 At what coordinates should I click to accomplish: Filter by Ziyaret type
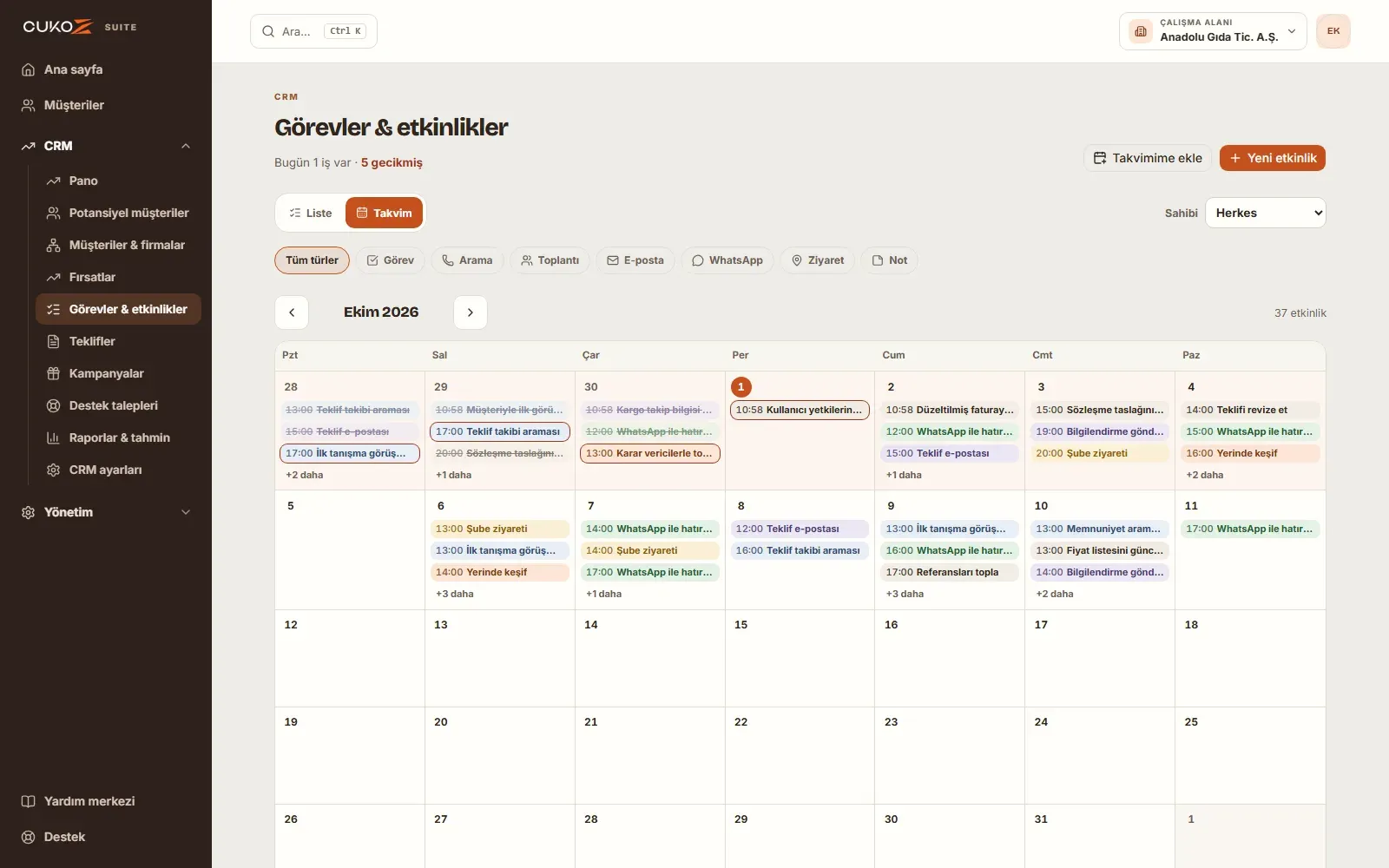coord(818,260)
